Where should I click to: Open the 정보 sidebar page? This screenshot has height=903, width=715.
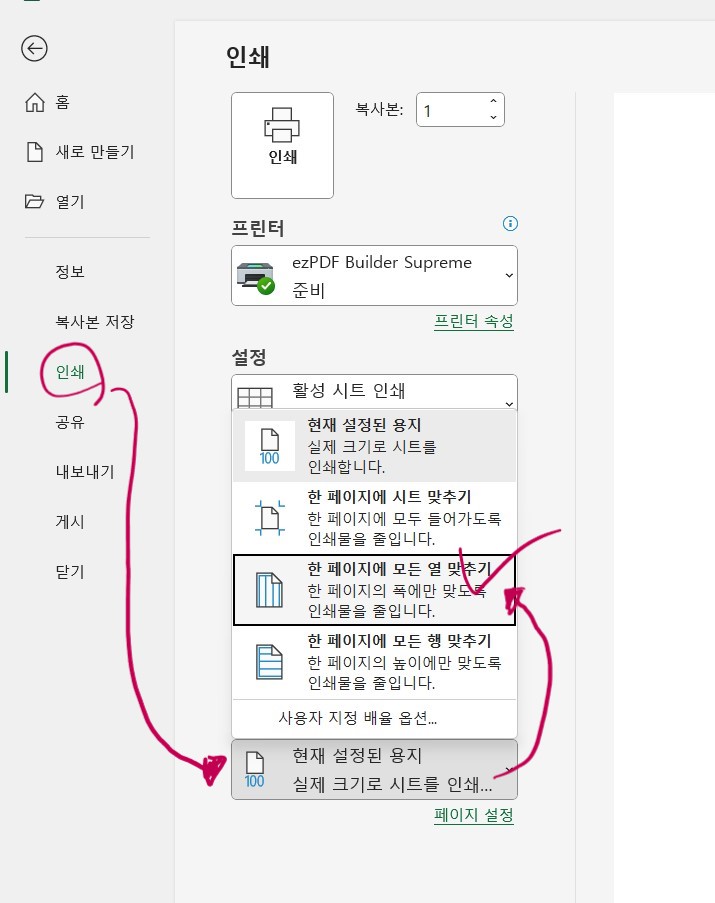pyautogui.click(x=70, y=271)
